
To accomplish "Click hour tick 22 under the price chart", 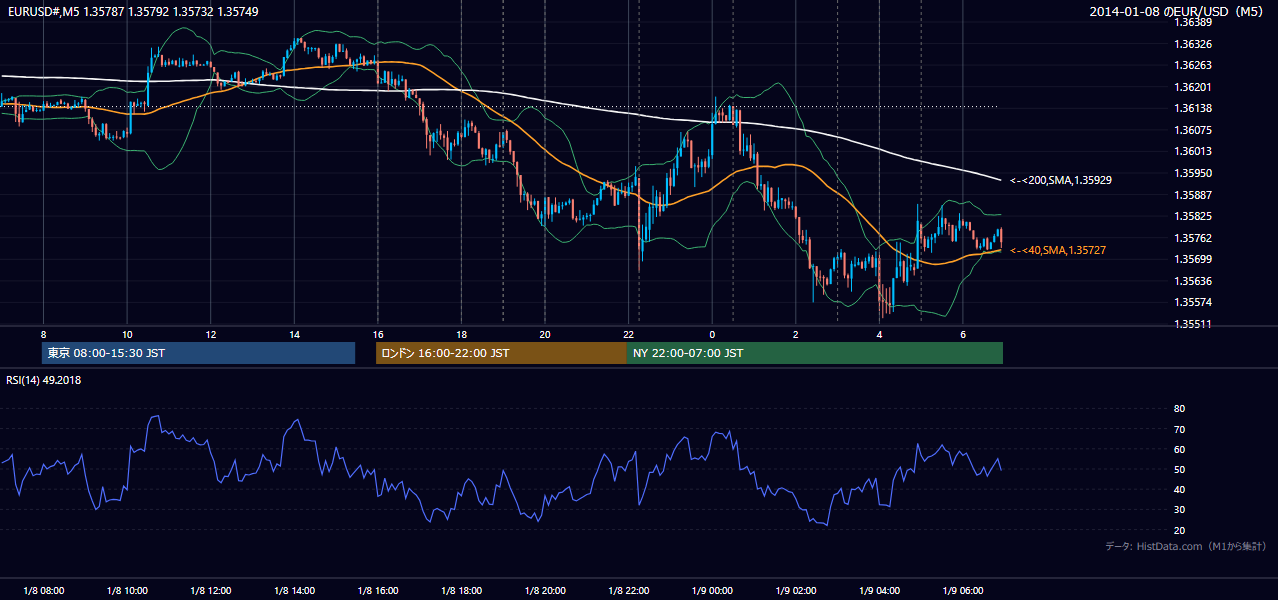I will pos(628,334).
